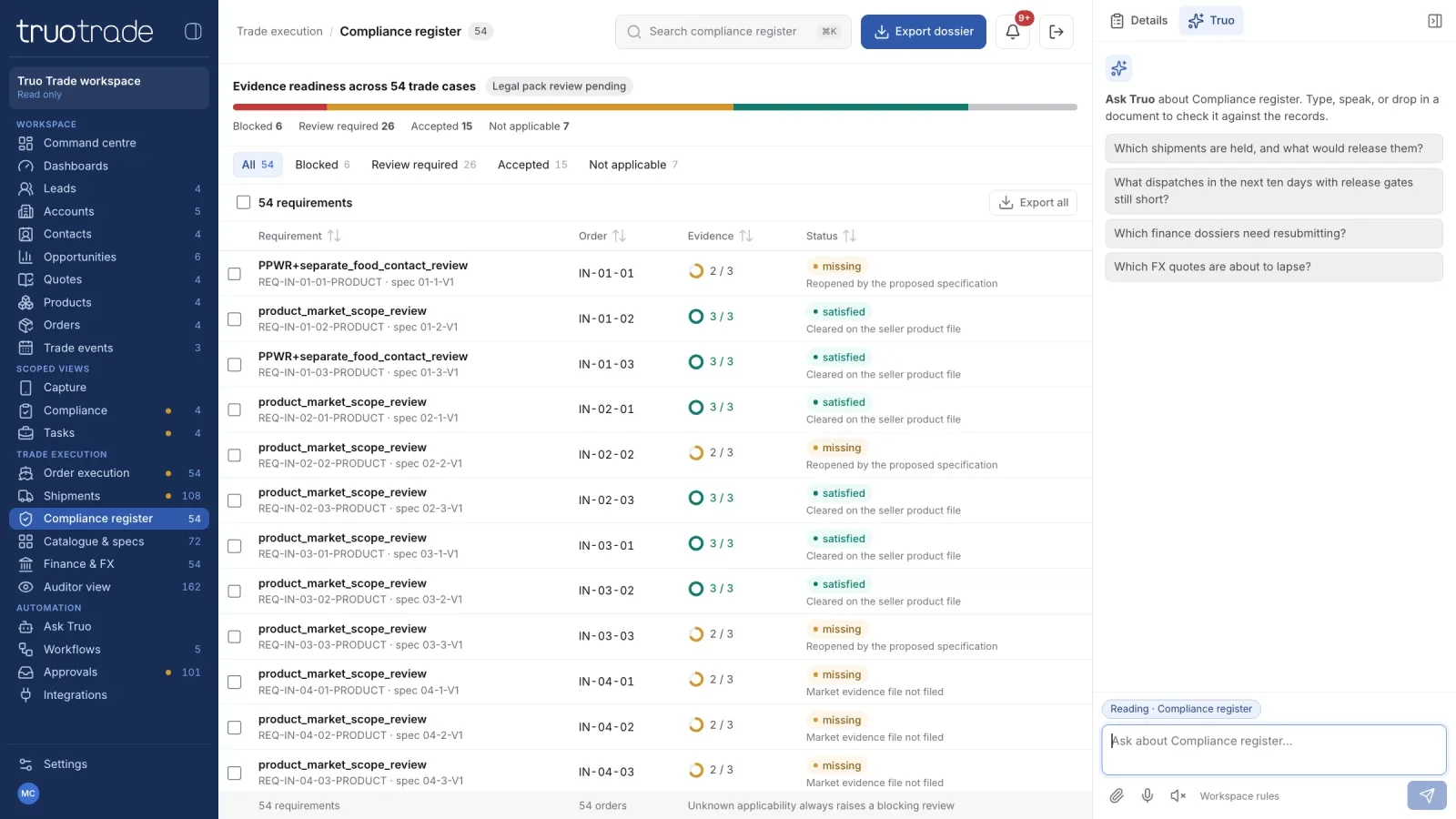Check the row for order IN-02-02
1456x819 pixels.
[x=235, y=455]
